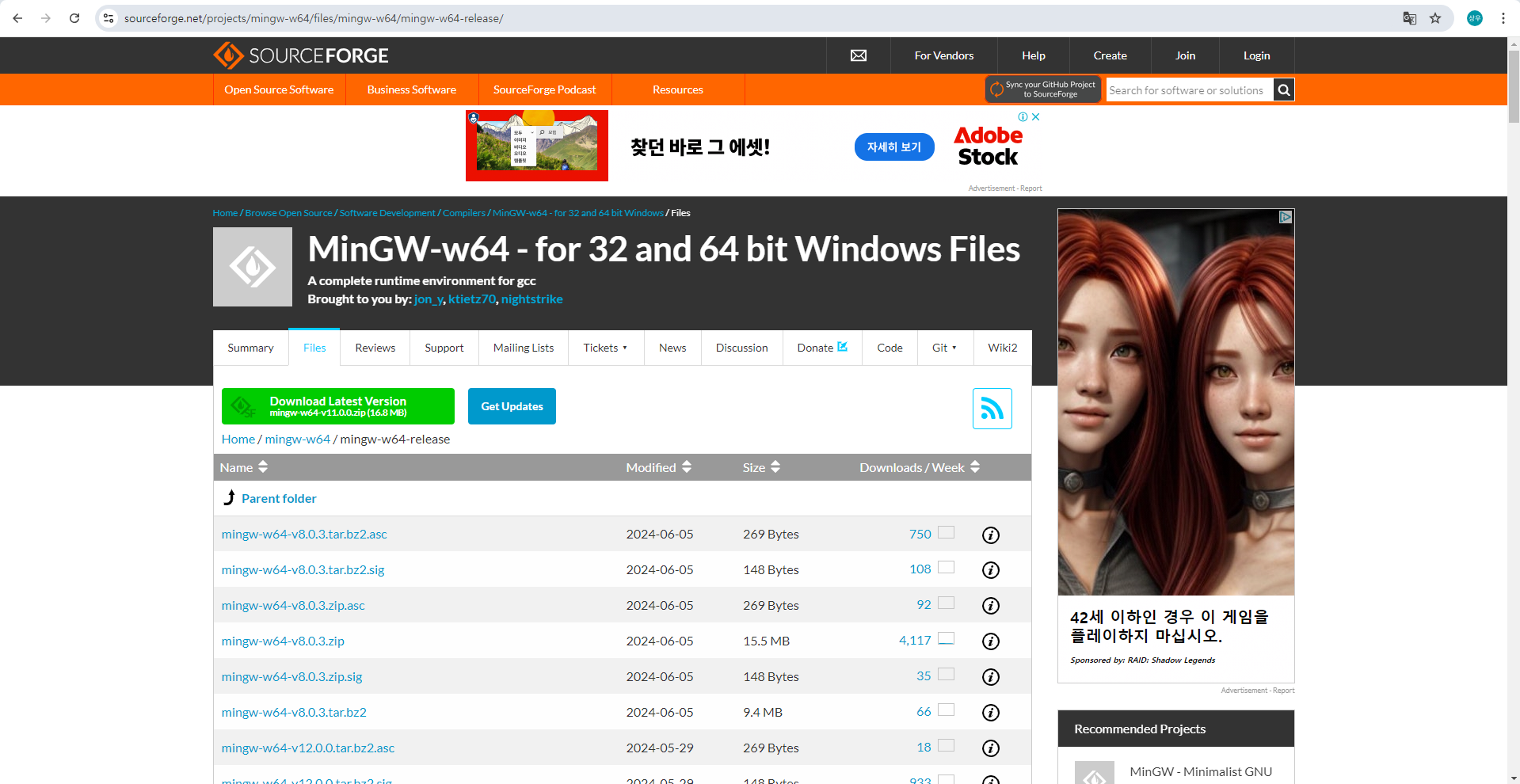Image resolution: width=1520 pixels, height=784 pixels.
Task: Reload the page with refresh icon
Action: [x=74, y=18]
